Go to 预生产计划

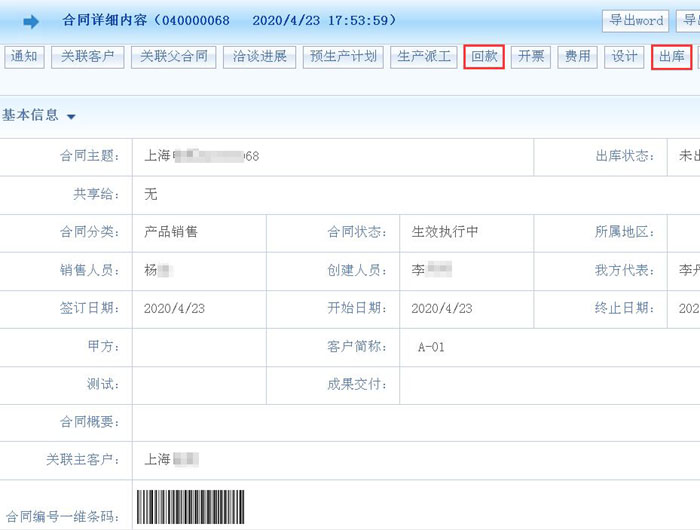pyautogui.click(x=343, y=57)
